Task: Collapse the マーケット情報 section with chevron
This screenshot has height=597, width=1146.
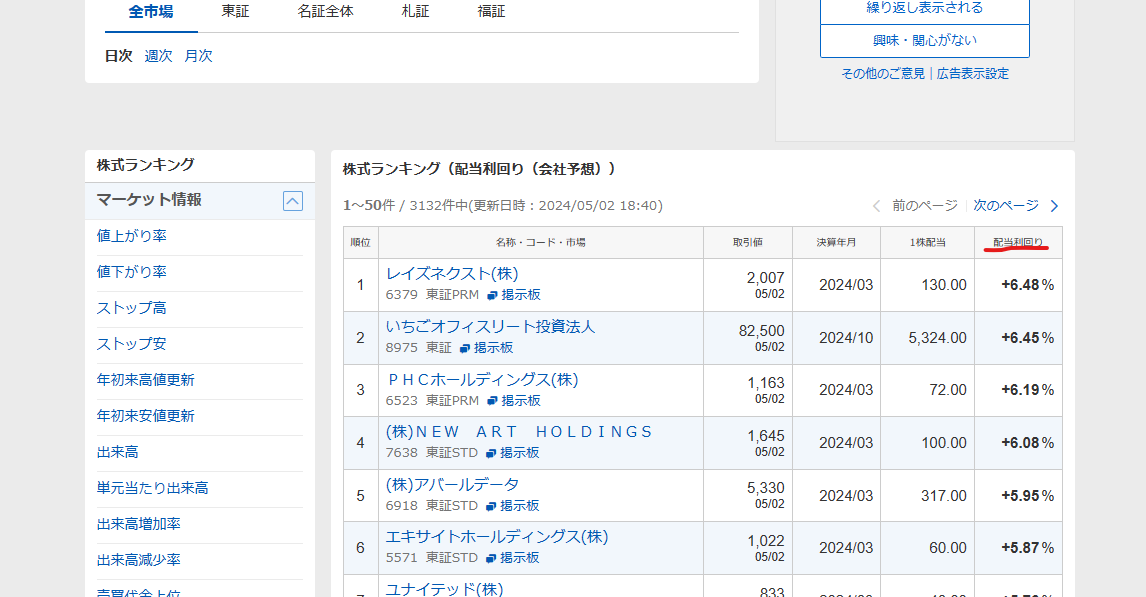Action: (x=292, y=201)
